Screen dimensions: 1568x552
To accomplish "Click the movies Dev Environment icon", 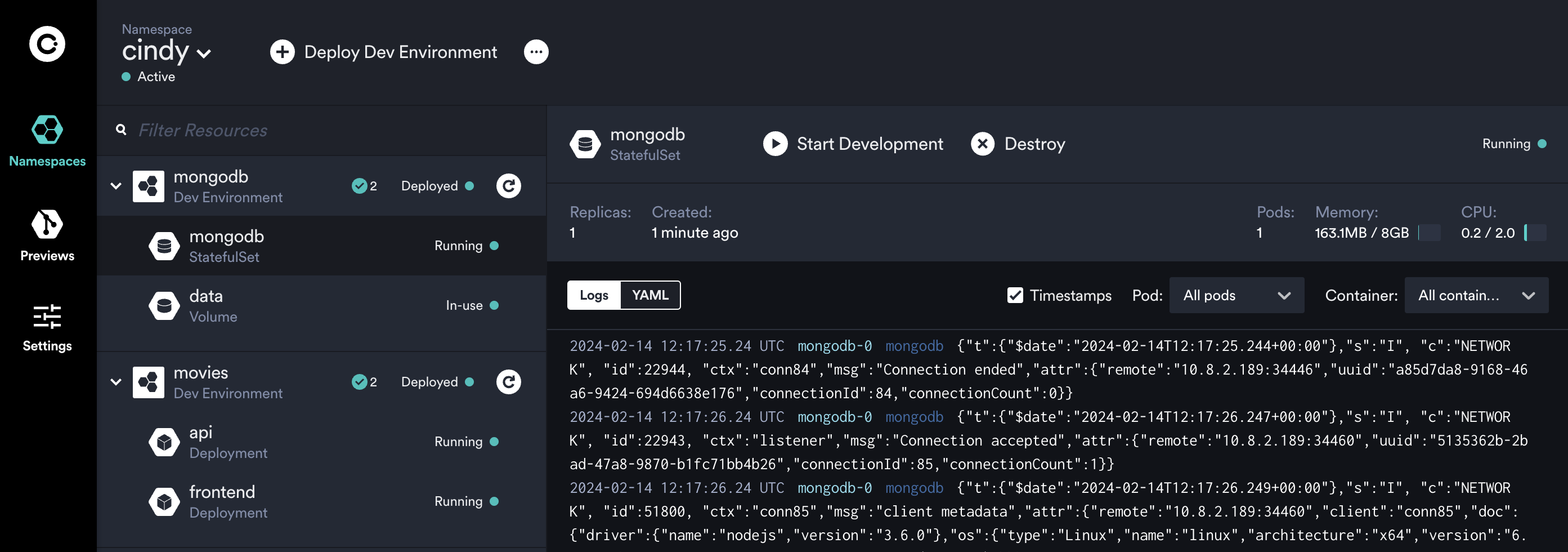I will coord(149,382).
